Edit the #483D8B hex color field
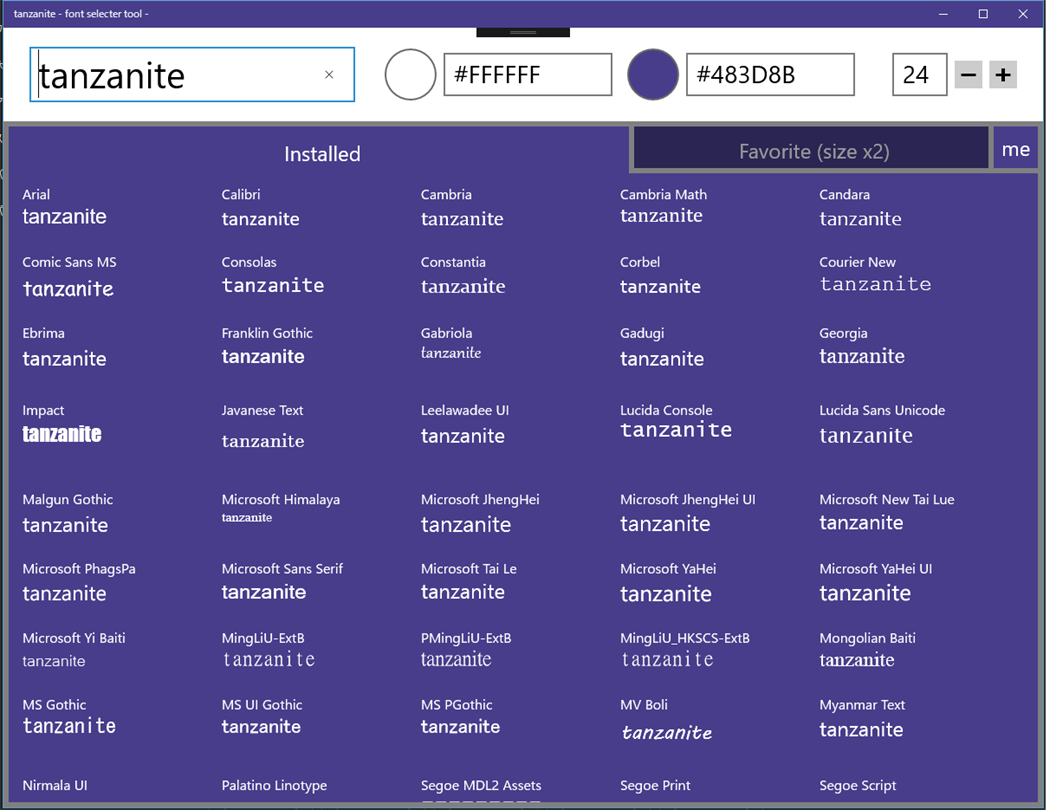 [x=770, y=75]
